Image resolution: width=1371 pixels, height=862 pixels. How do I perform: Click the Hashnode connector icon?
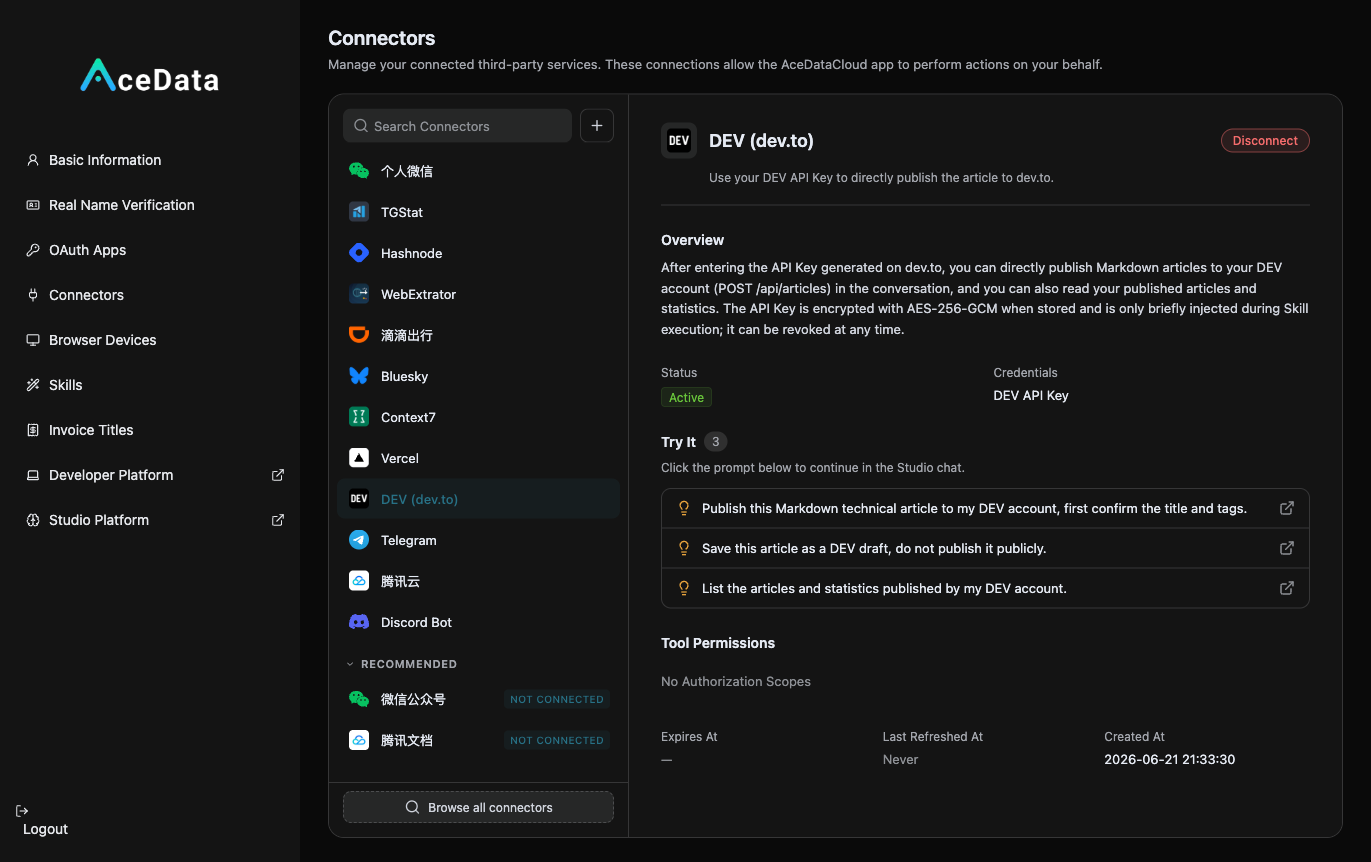tap(359, 253)
